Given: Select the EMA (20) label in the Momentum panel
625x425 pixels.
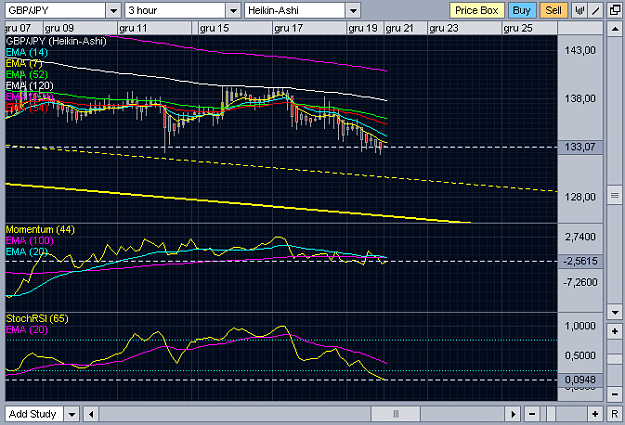Looking at the screenshot, I should click(27, 252).
